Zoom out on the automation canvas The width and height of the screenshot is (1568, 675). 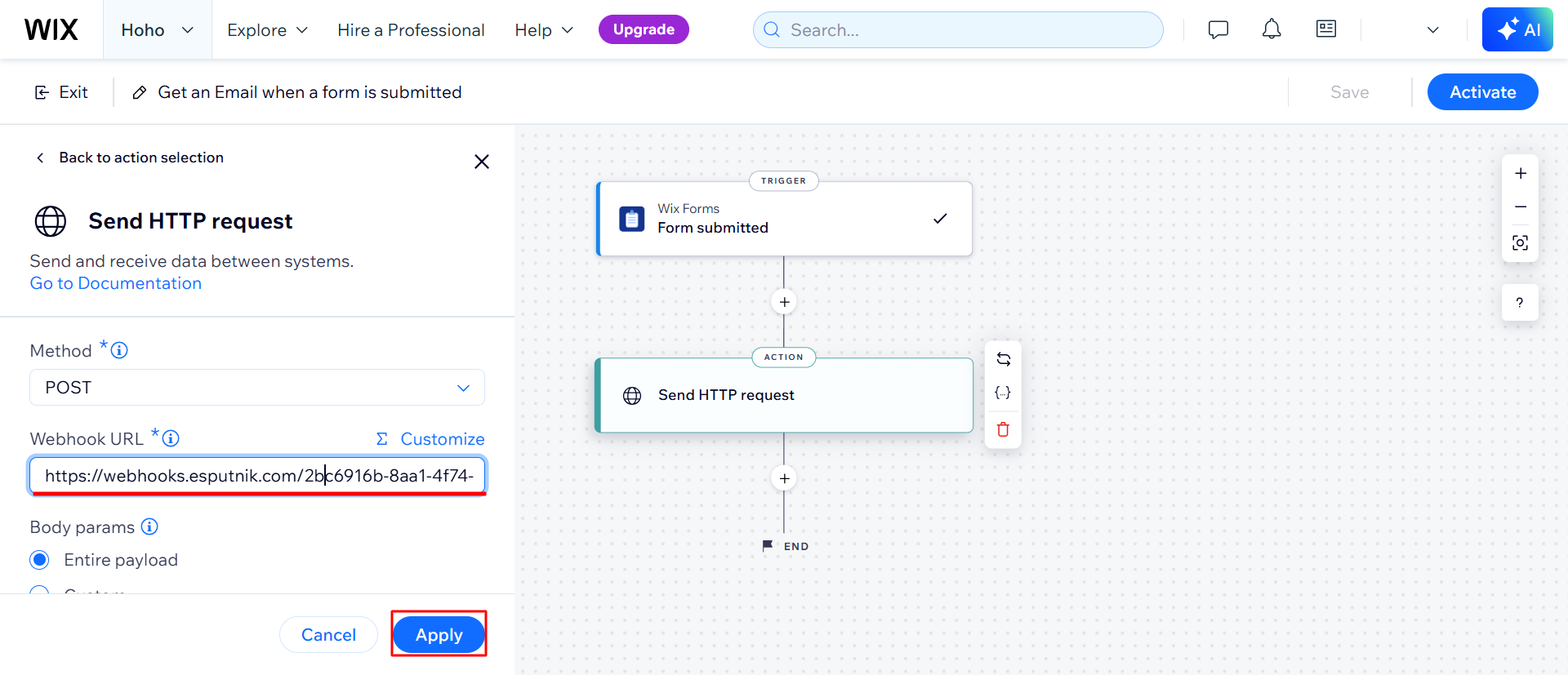click(x=1521, y=207)
